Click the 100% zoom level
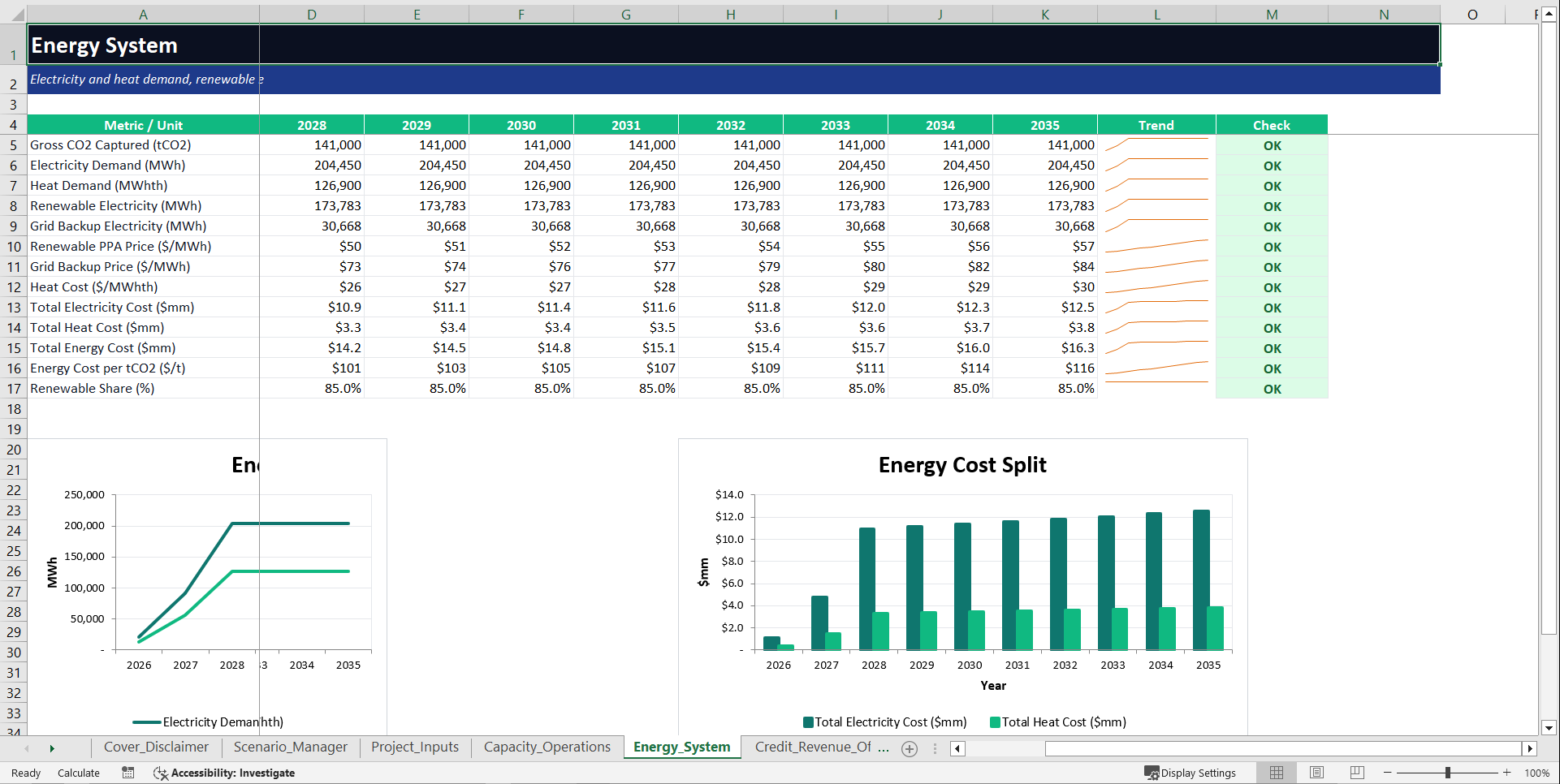This screenshot has height=784, width=1560. [x=1536, y=773]
